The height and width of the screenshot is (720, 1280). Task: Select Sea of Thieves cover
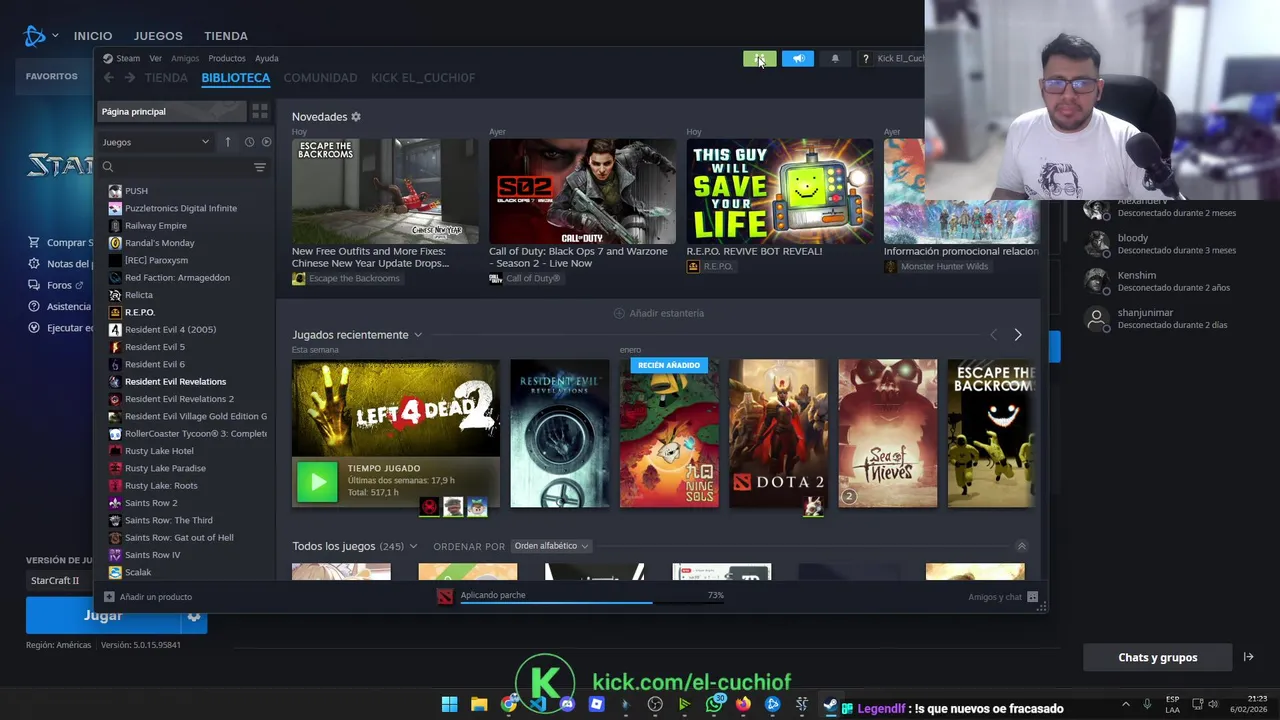click(x=888, y=433)
